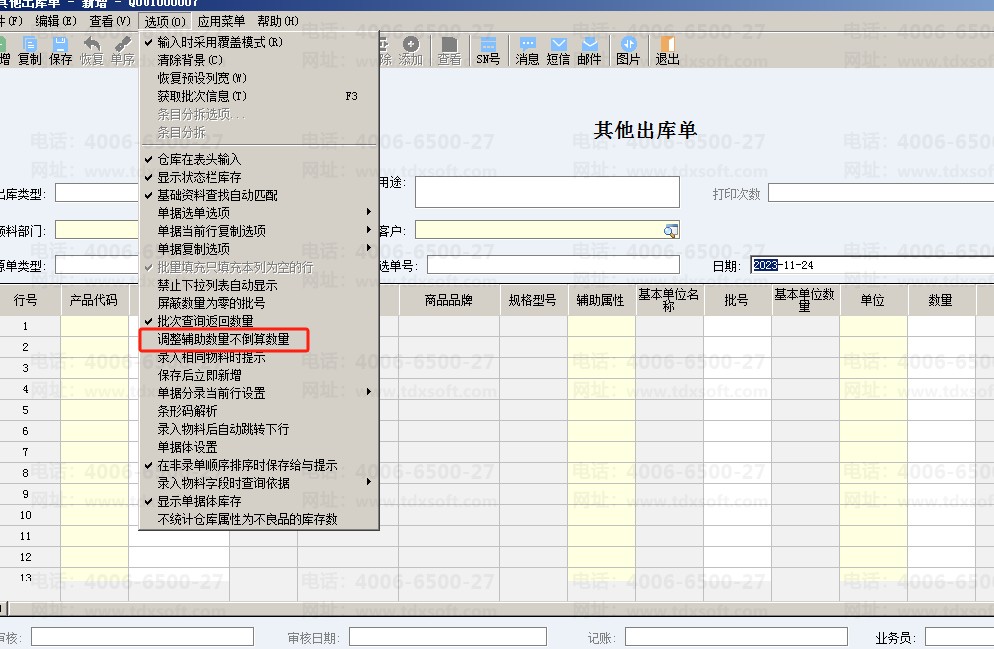
Task: Toggle 显示状态栏库存 menu option
Action: point(199,177)
